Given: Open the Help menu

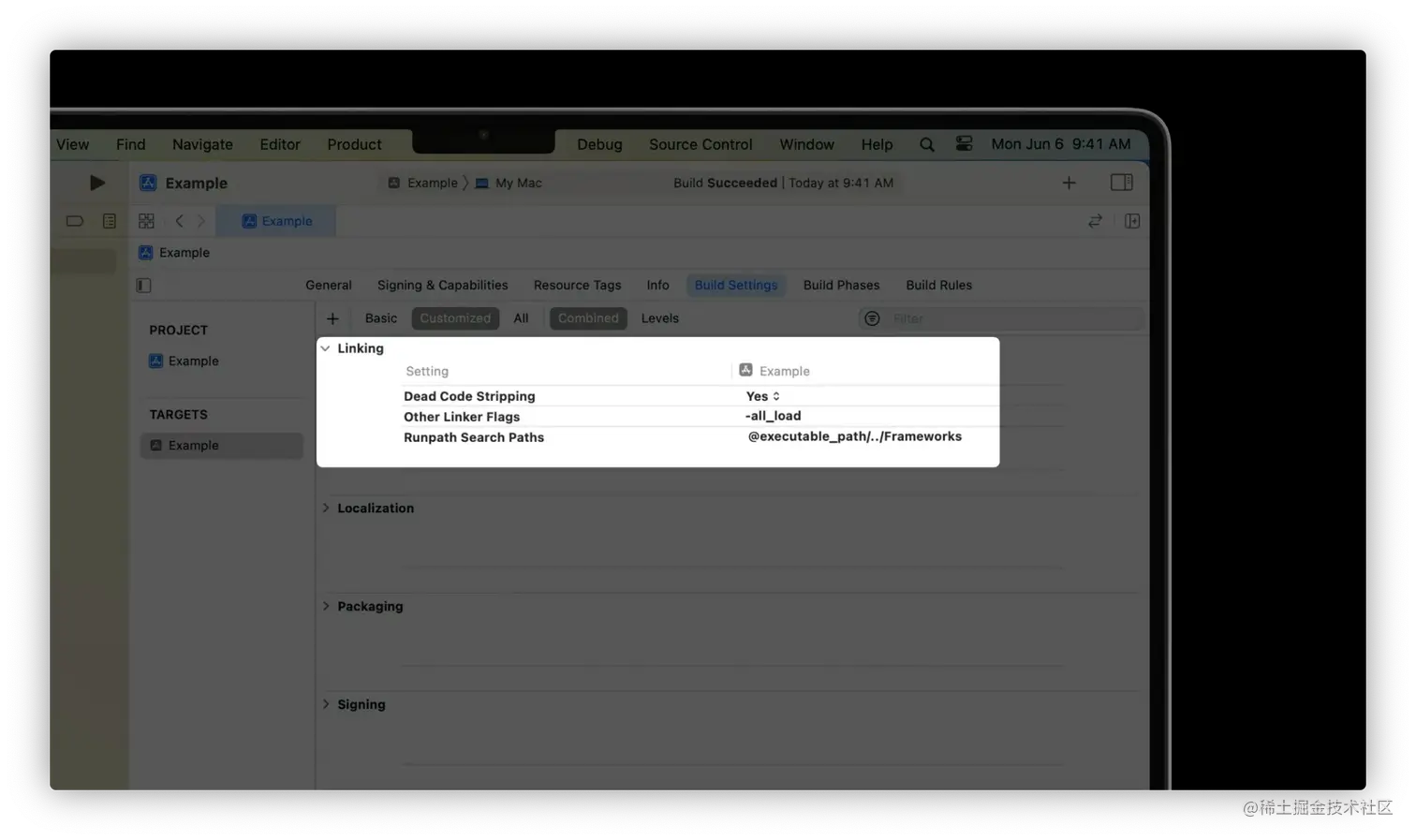Looking at the screenshot, I should (x=877, y=144).
